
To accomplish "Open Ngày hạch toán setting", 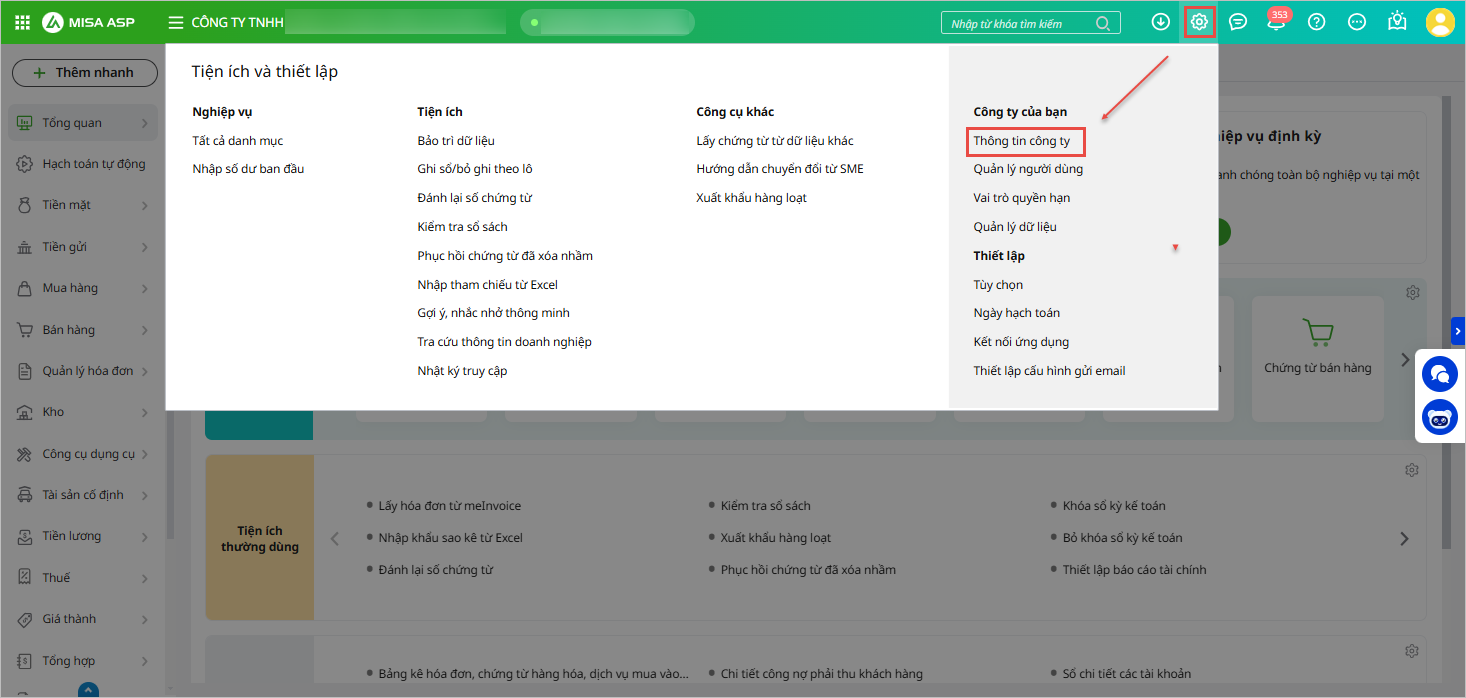I will [x=1017, y=313].
